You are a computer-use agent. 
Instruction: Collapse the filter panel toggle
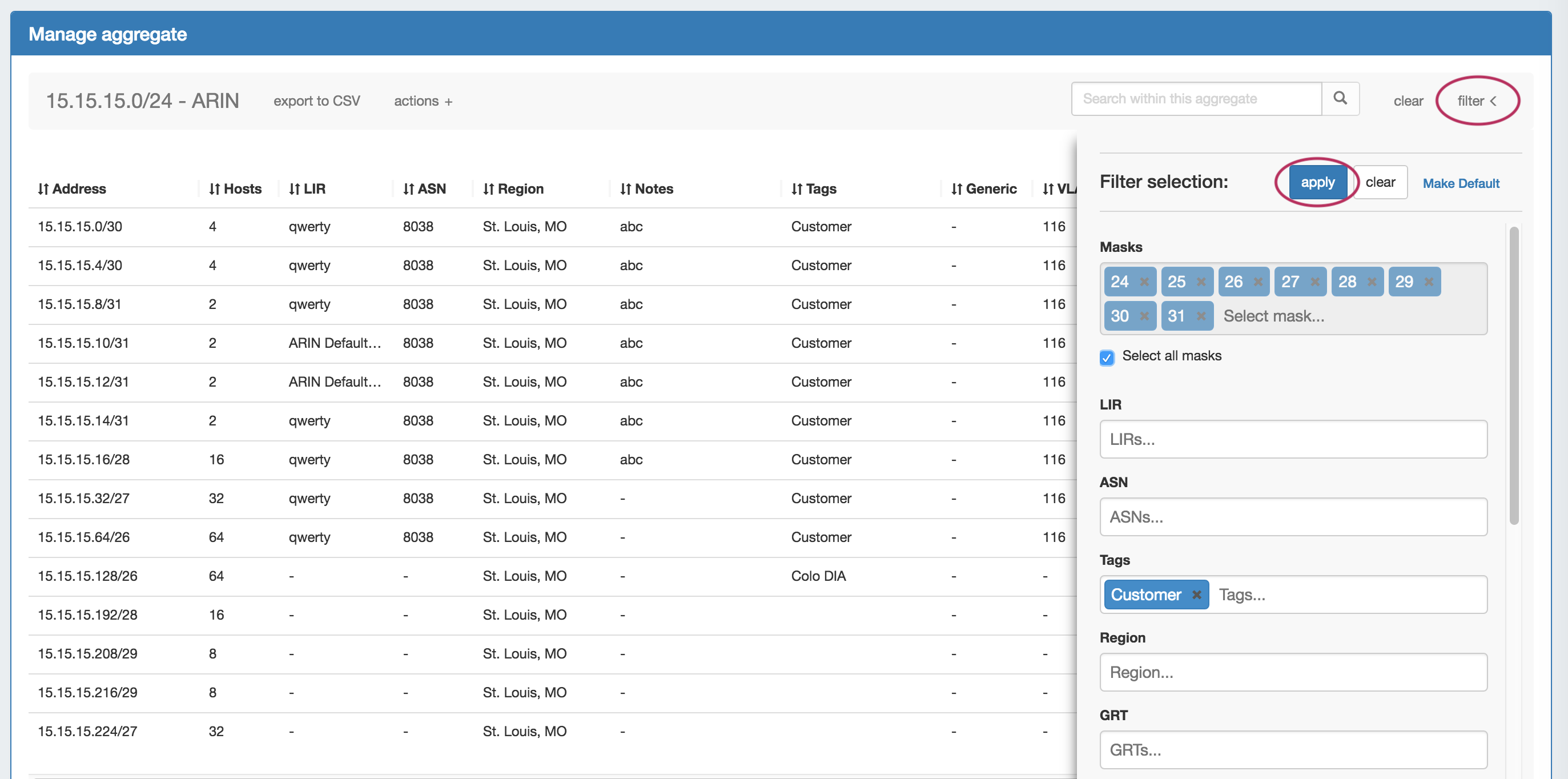(1476, 101)
